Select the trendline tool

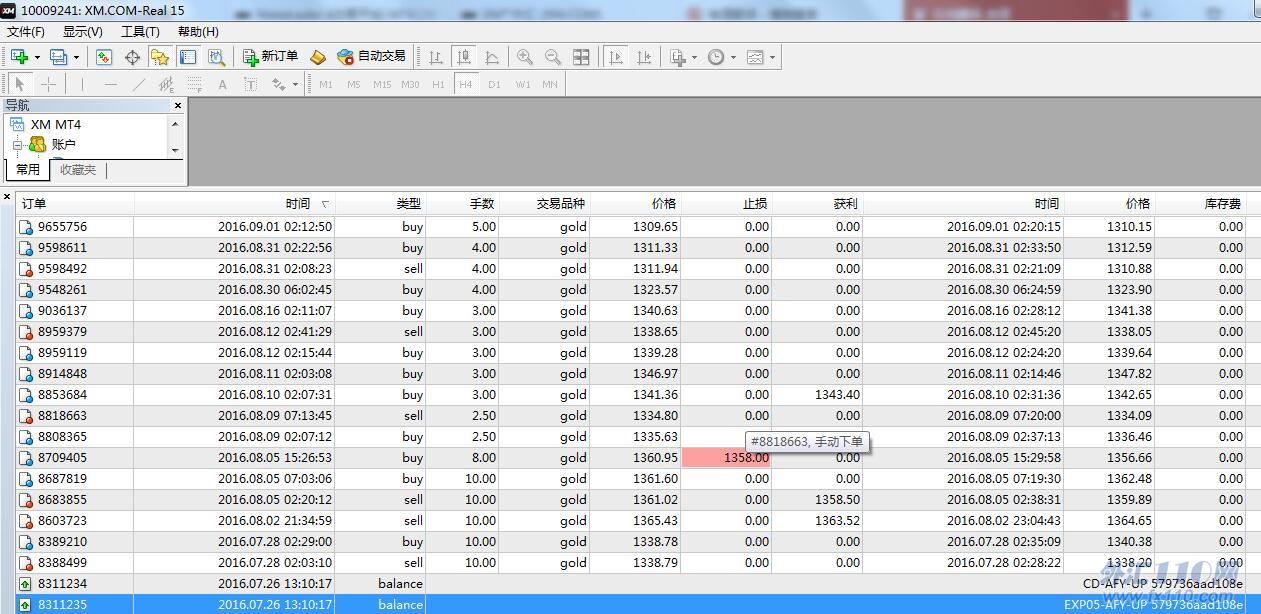click(x=138, y=84)
